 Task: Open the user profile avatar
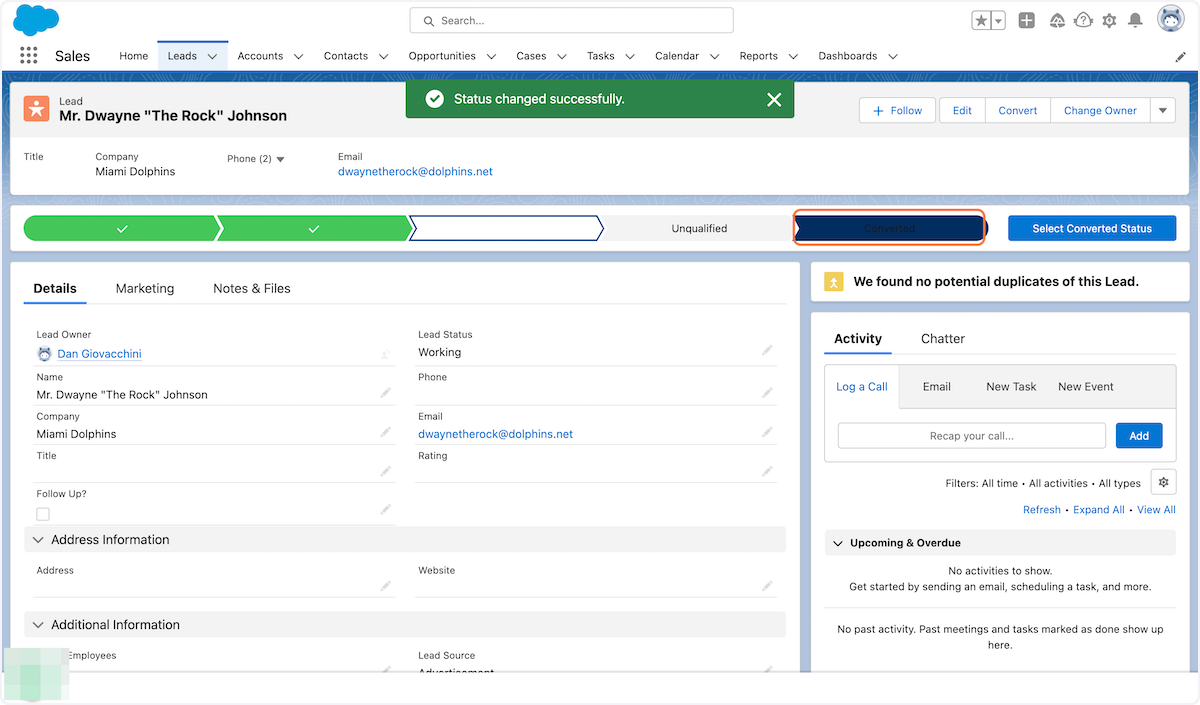click(x=1171, y=19)
